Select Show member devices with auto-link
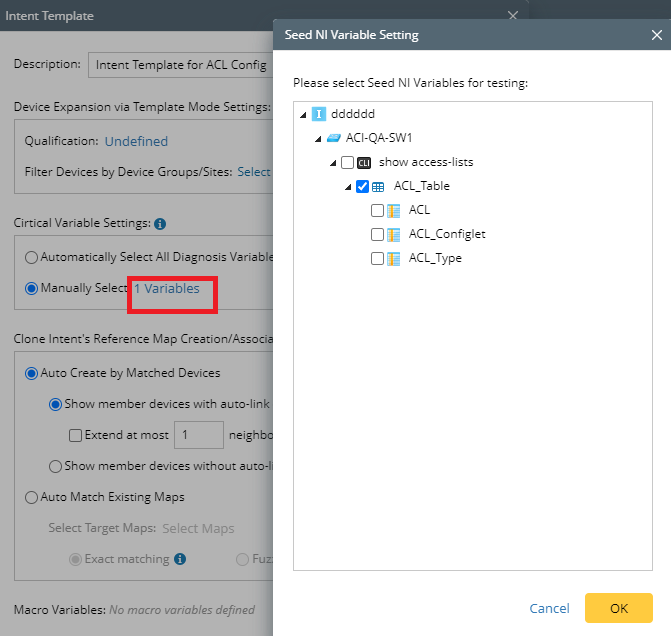 (x=55, y=404)
